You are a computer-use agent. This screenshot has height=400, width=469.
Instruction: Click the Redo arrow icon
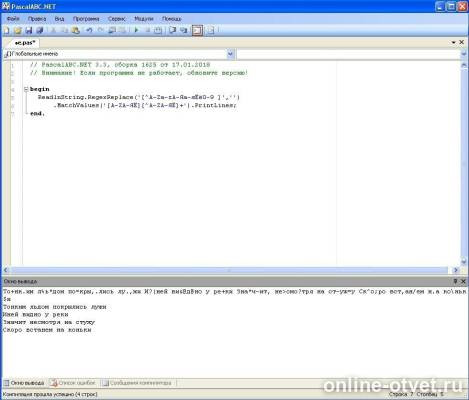pos(100,31)
